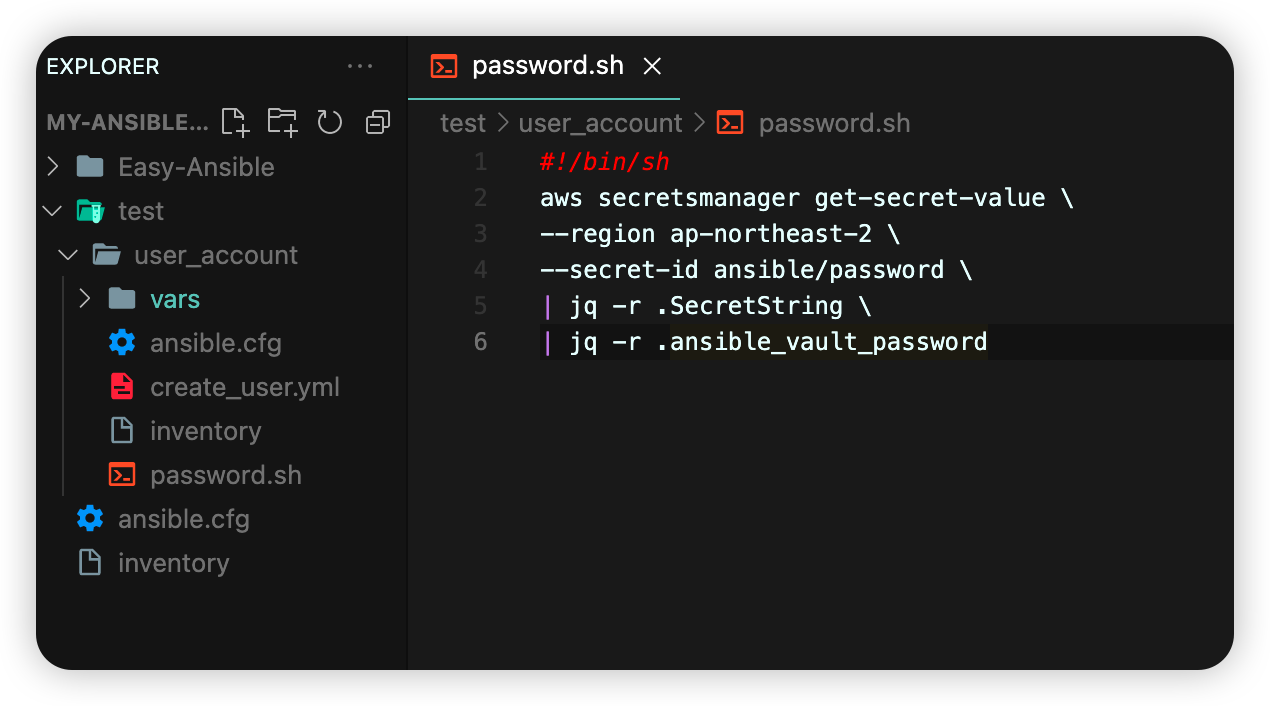The height and width of the screenshot is (706, 1270).
Task: Click the '--secret-id ansible/password' code line
Action: pyautogui.click(x=756, y=270)
